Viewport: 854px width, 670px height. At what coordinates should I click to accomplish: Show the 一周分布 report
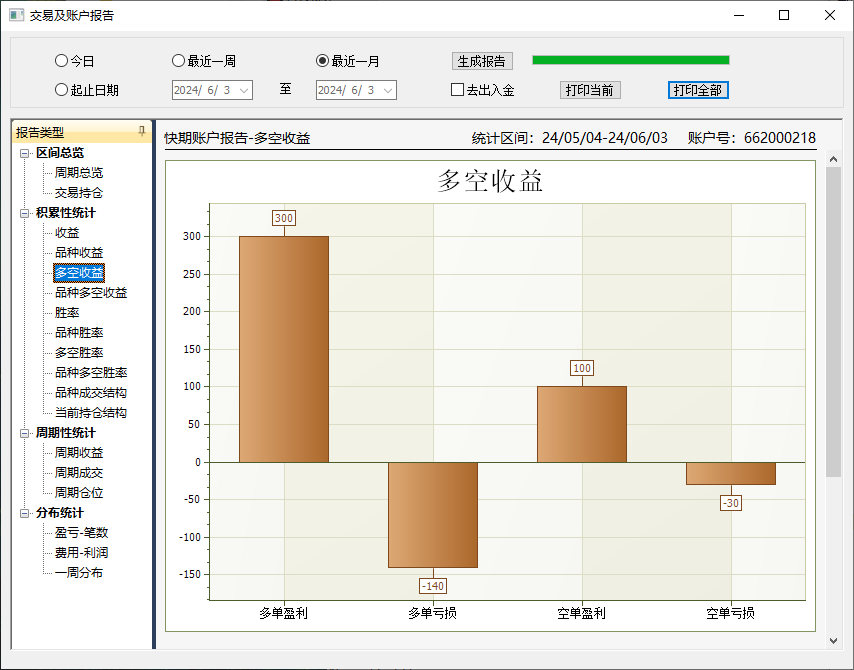pos(79,573)
